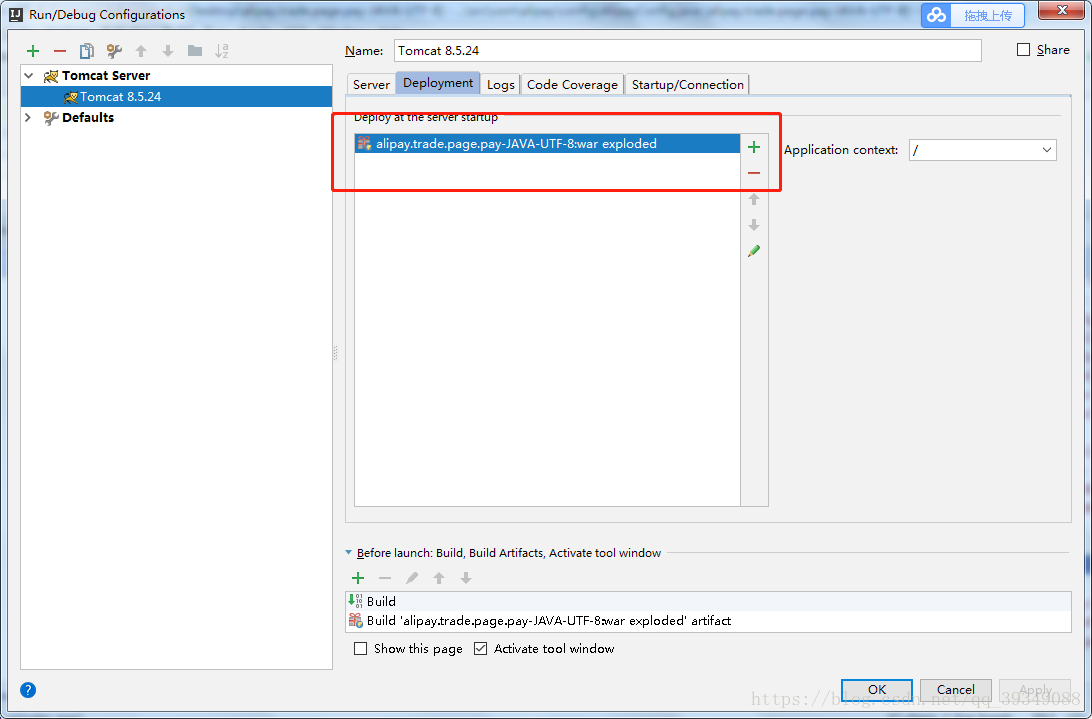The width and height of the screenshot is (1092, 719).
Task: Create new folder icon in left toolbar
Action: (195, 51)
